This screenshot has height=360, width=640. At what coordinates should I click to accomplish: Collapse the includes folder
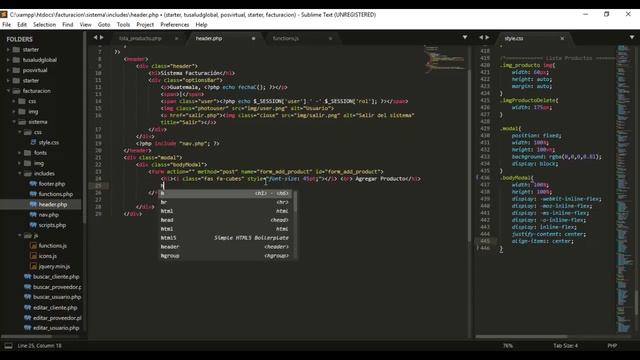tap(20, 173)
